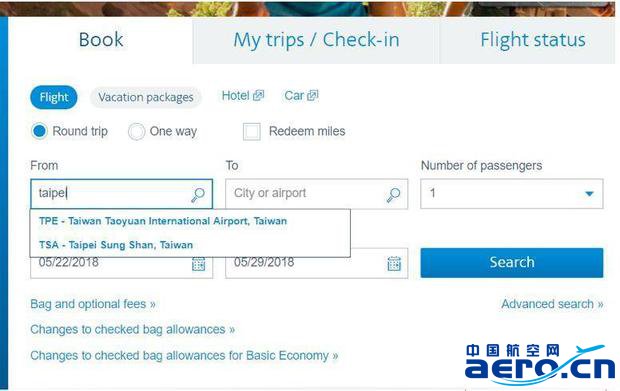This screenshot has width=620, height=391.
Task: Choose TSA Taipei Sung Shan suggestion
Action: click(x=116, y=245)
